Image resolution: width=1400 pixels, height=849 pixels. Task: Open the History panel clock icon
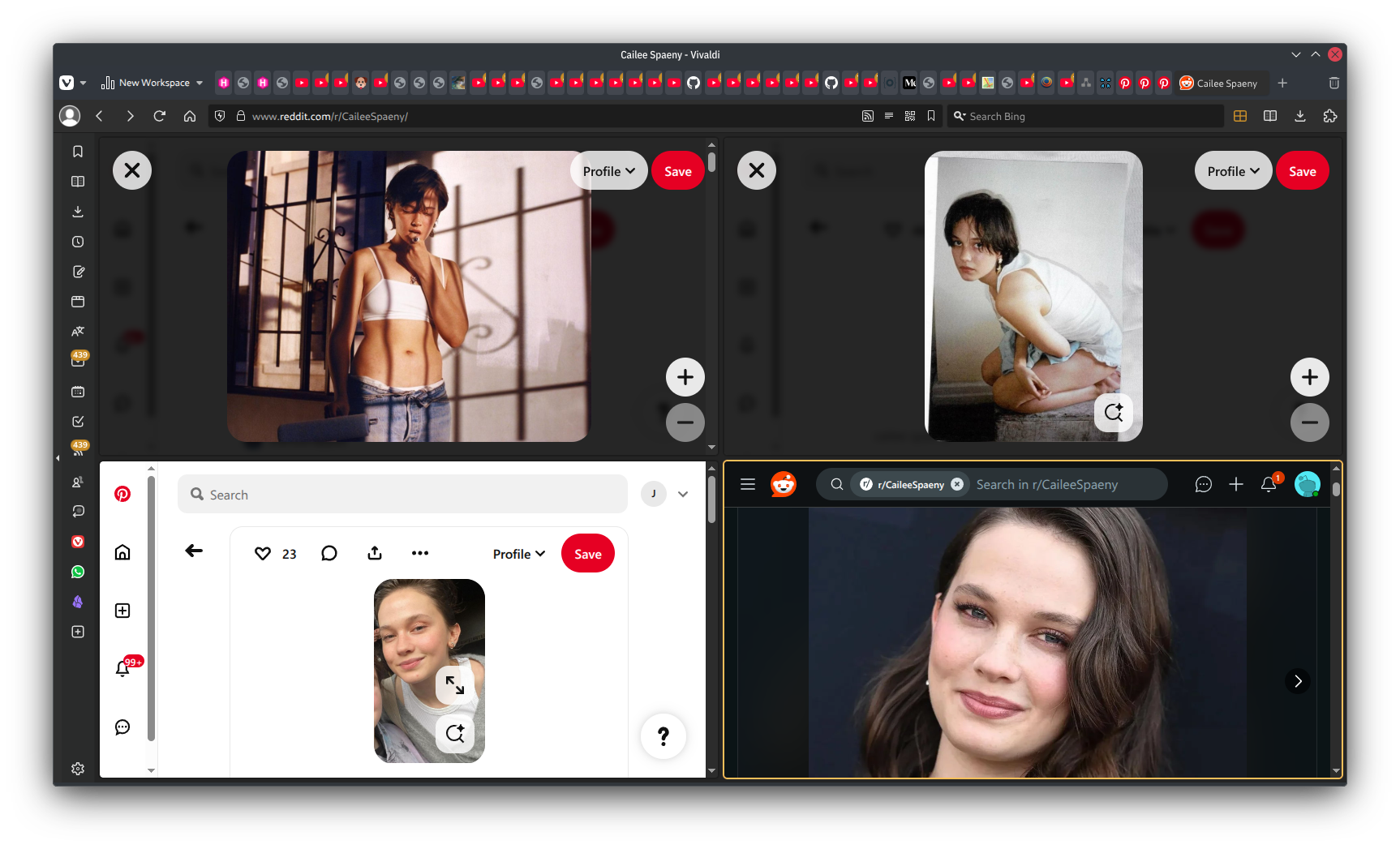click(x=78, y=242)
